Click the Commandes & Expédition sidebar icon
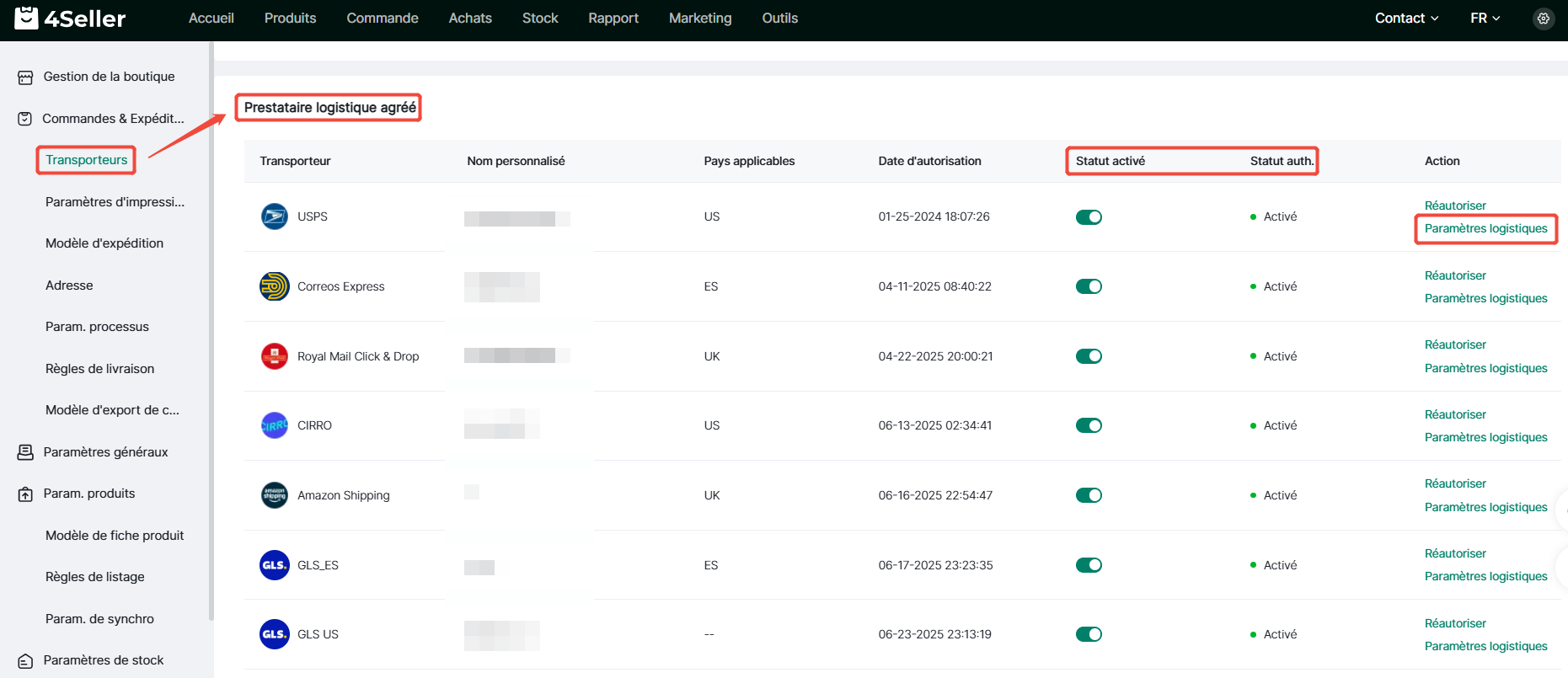 tap(25, 119)
